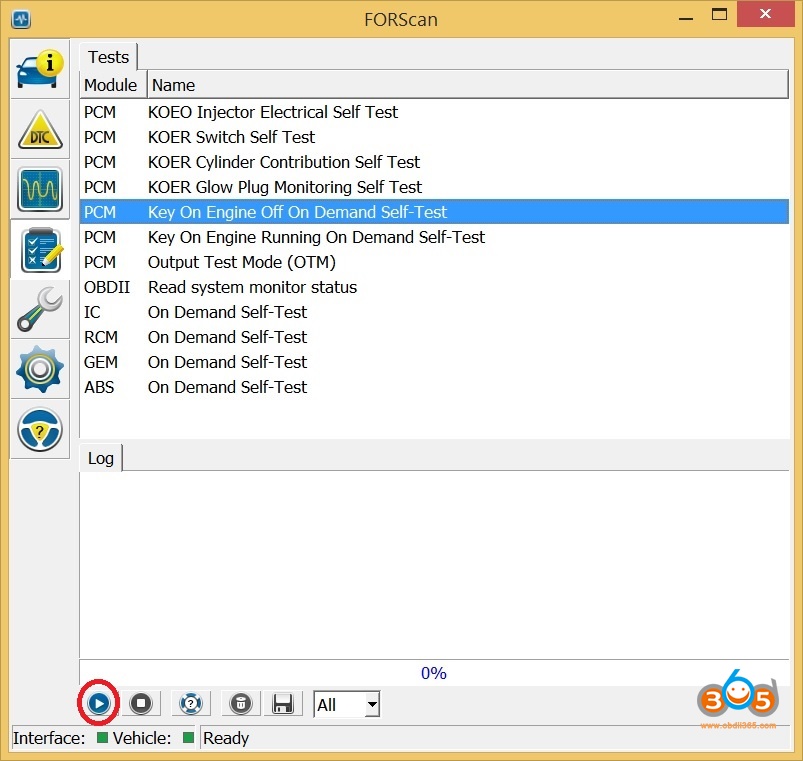Open the Vehicle information section
The image size is (803, 761).
40,69
